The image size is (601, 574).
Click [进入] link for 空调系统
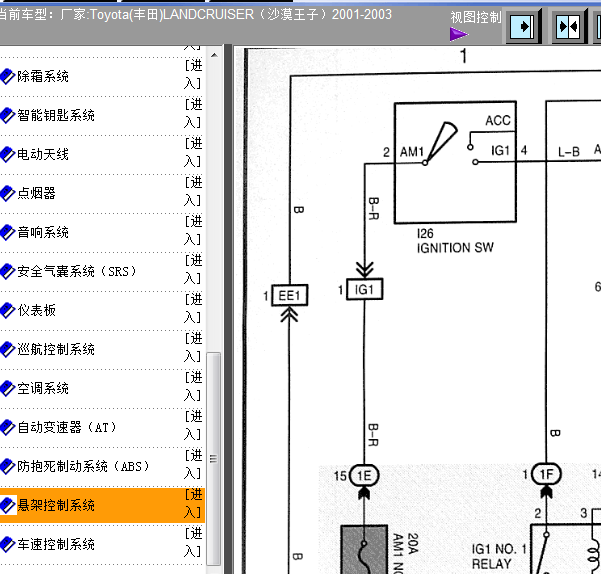pyautogui.click(x=193, y=387)
